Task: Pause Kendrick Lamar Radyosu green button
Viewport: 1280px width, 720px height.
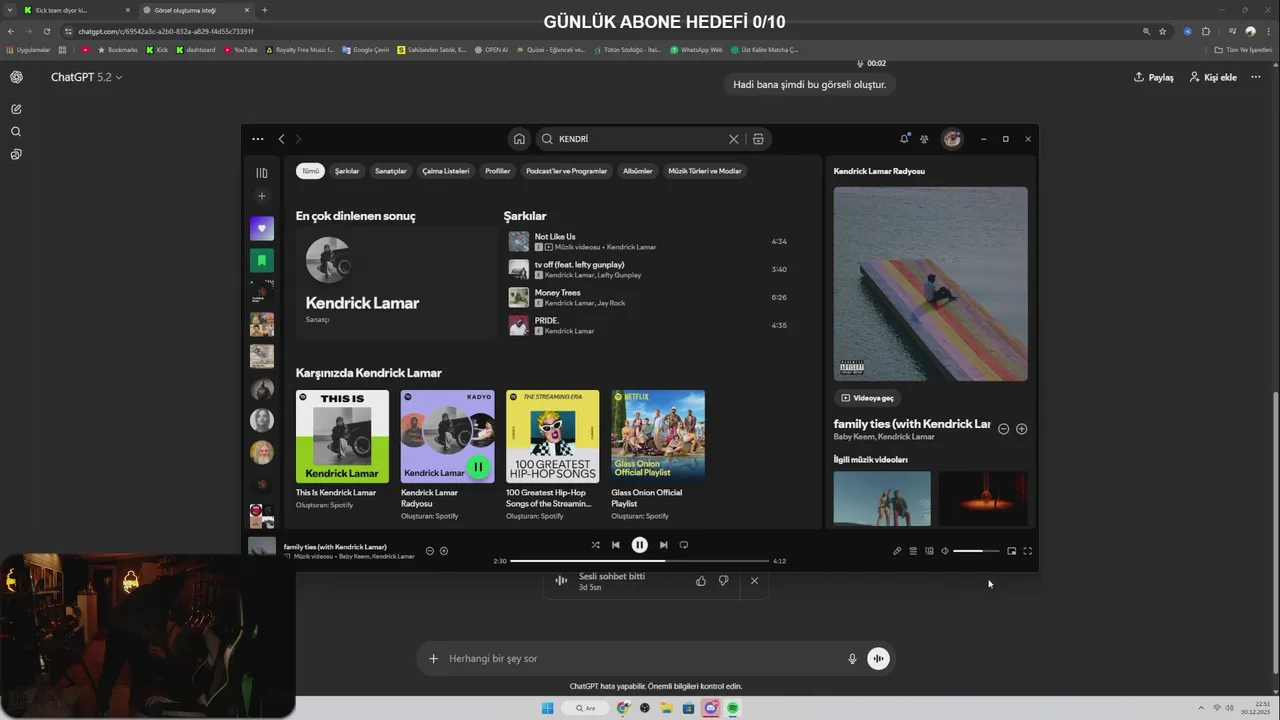Action: click(x=478, y=467)
